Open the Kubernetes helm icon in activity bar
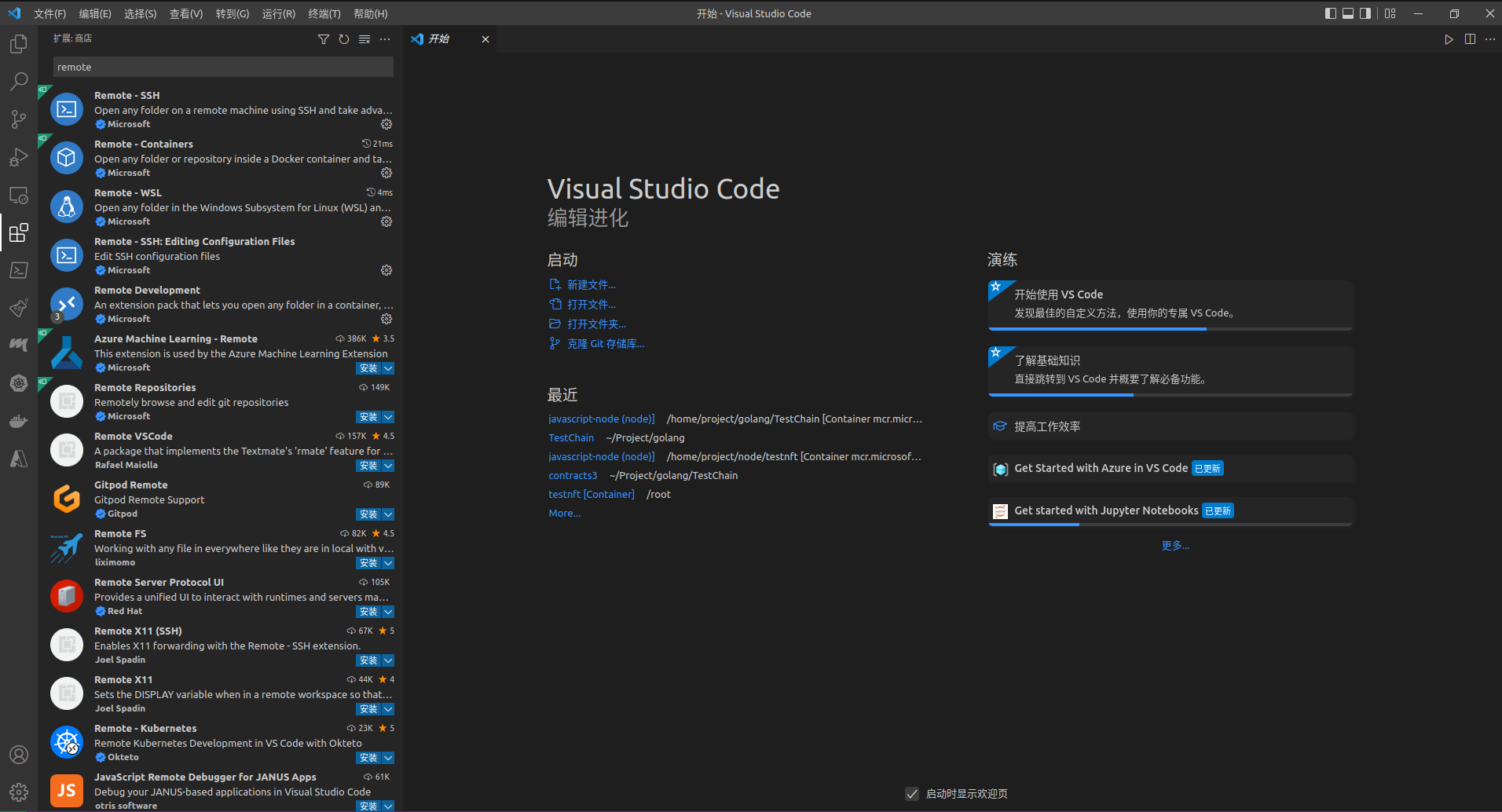Viewport: 1502px width, 812px height. 19,383
